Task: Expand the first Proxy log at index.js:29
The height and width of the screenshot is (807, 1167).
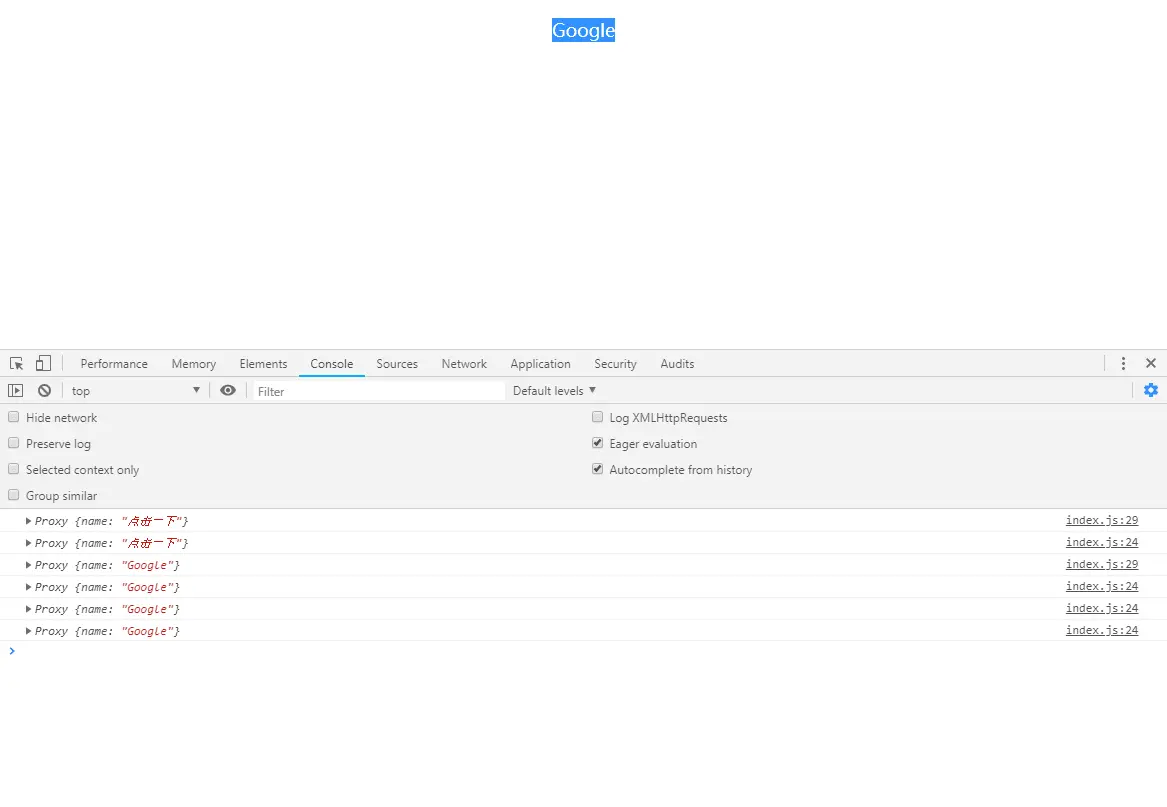Action: 28,521
